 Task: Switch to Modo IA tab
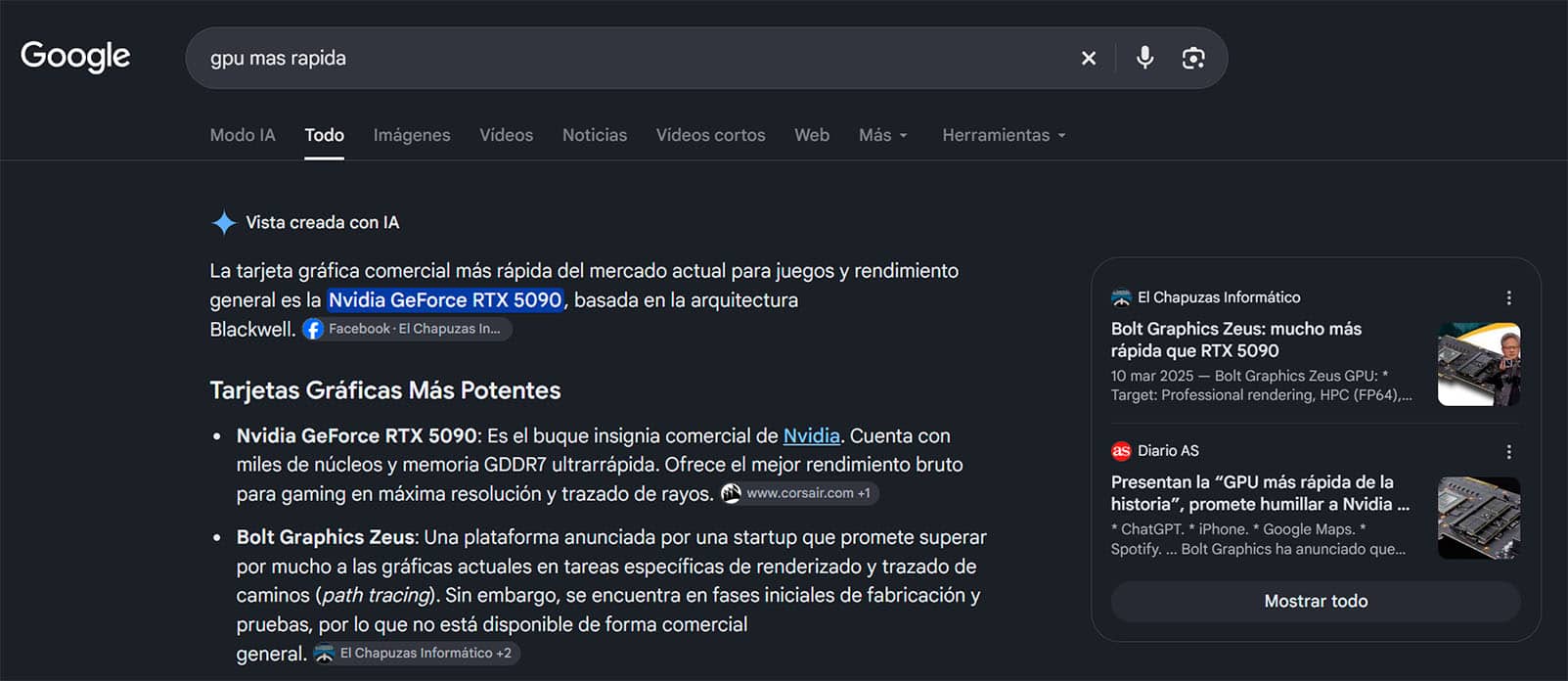[x=243, y=135]
